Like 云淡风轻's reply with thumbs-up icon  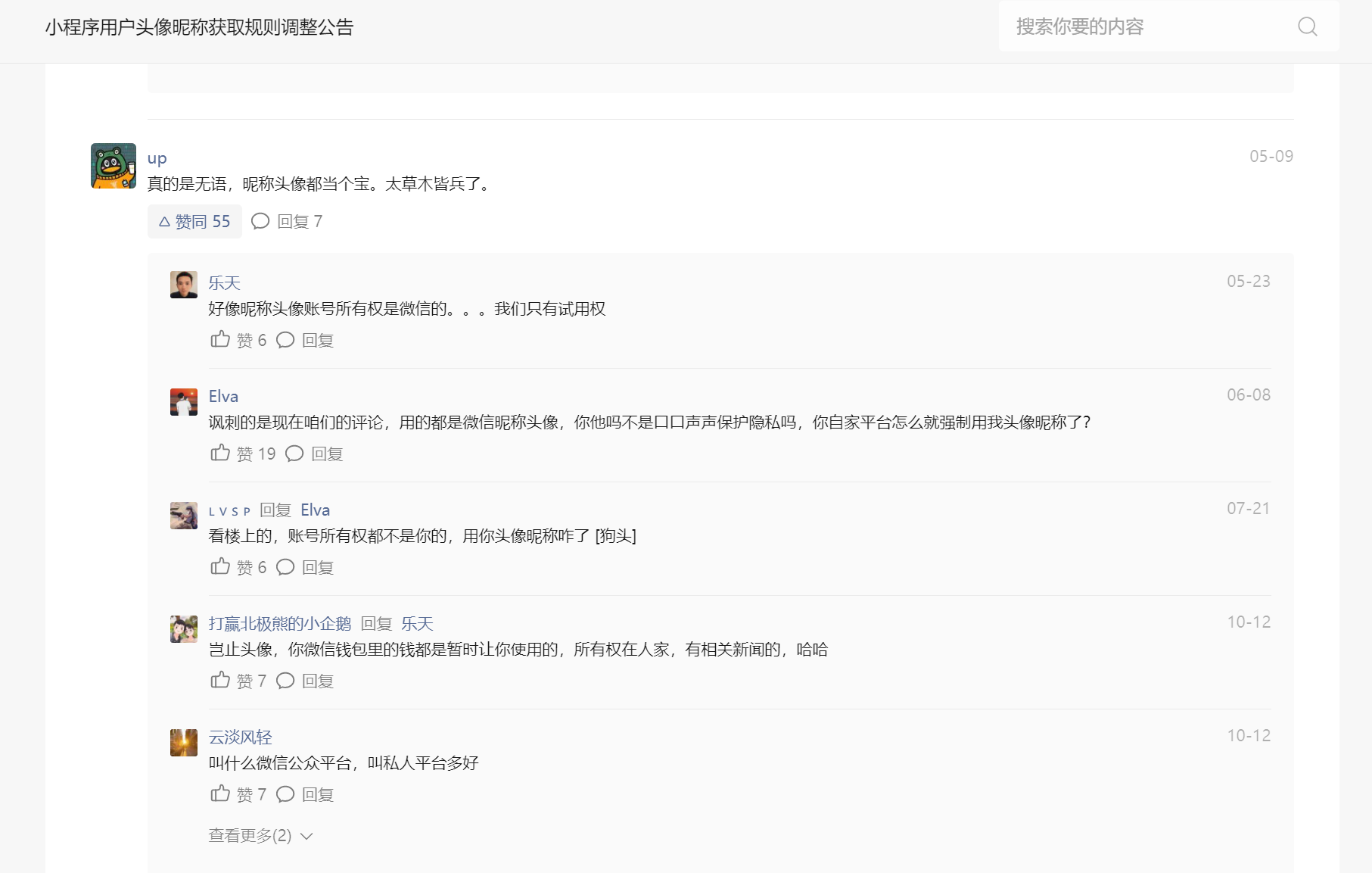click(220, 793)
